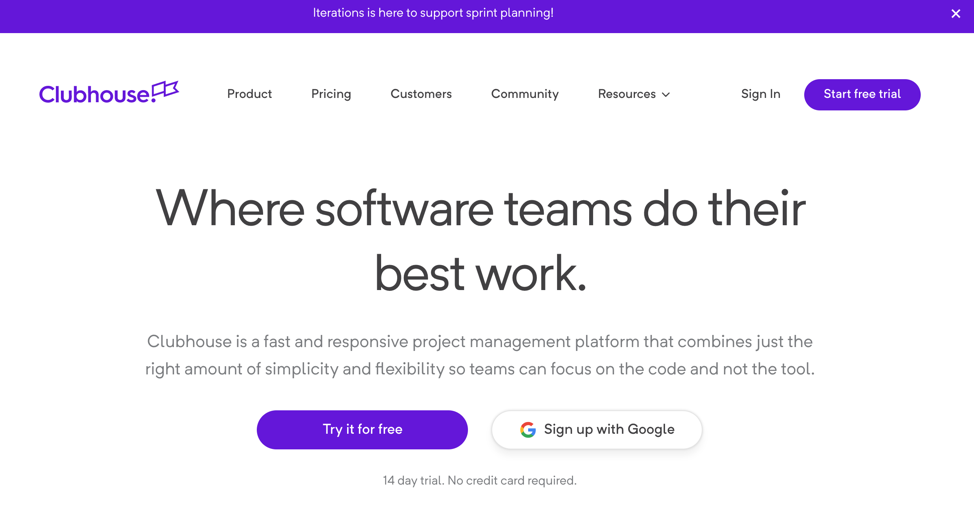Click the '14 day trial. No credit card required.' text

480,480
